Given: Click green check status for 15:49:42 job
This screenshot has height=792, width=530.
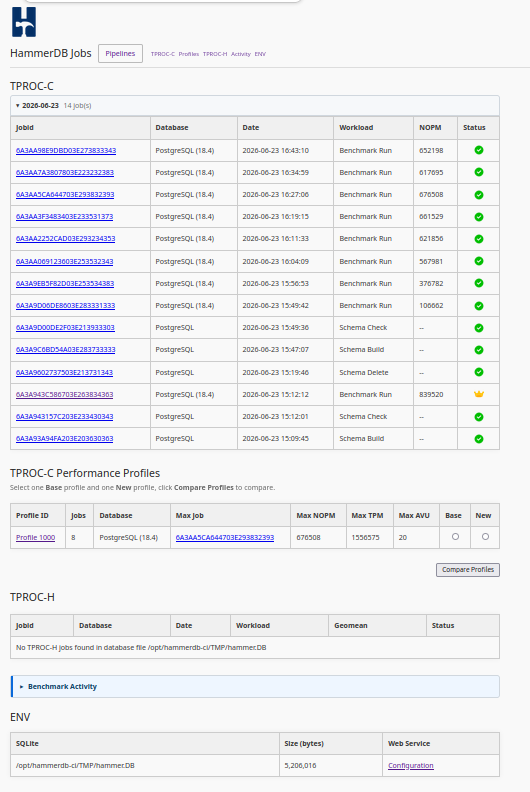Looking at the screenshot, I should pos(478,306).
